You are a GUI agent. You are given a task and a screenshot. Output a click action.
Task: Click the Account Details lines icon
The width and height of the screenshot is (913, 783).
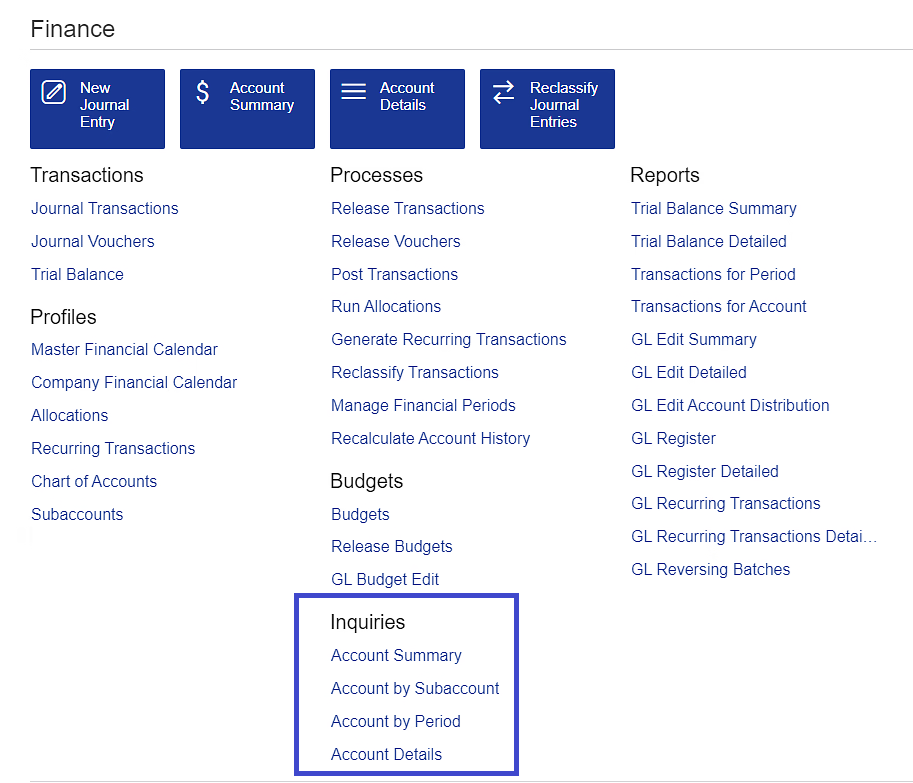[x=353, y=92]
